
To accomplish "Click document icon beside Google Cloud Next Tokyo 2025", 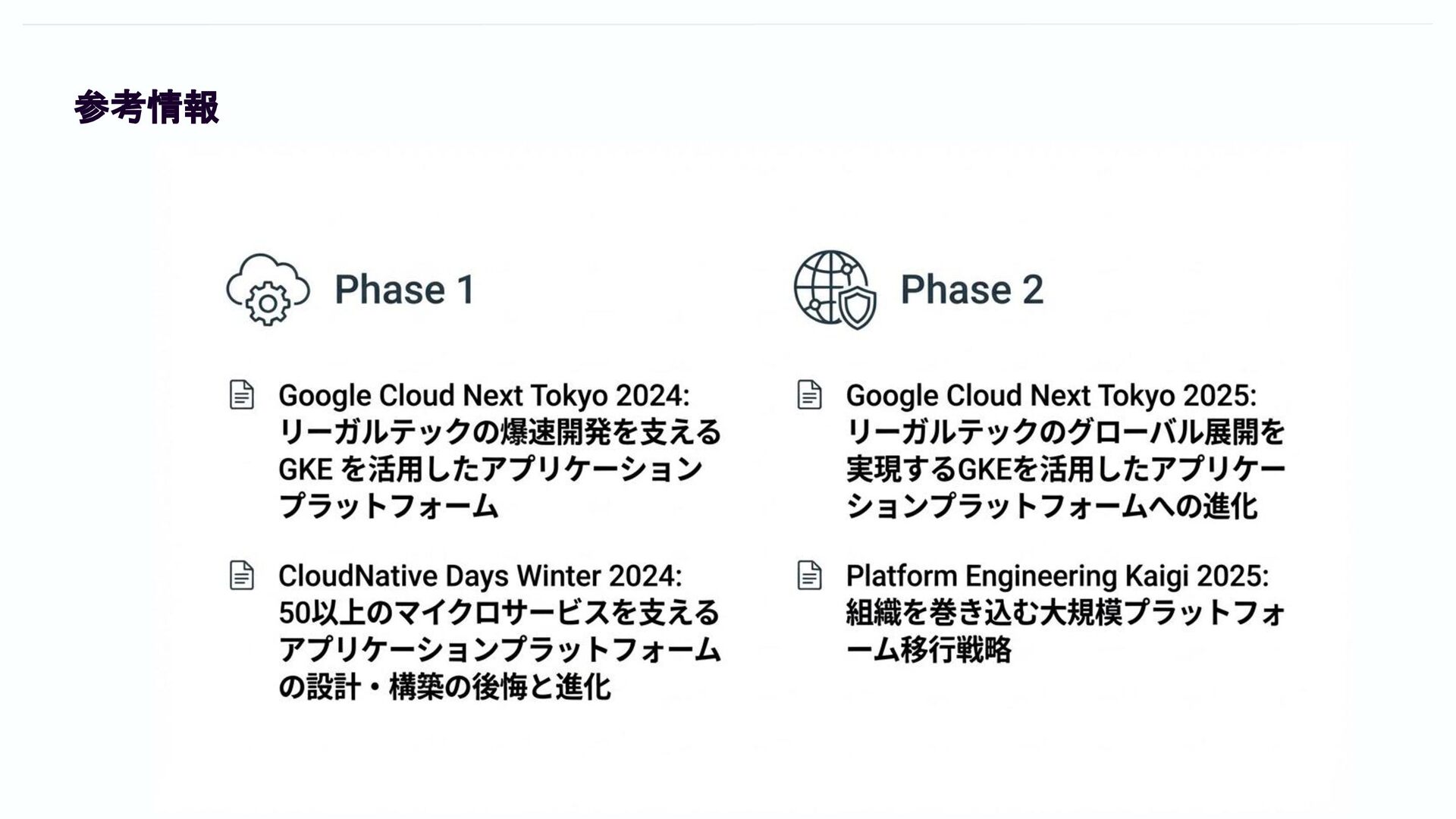I will click(809, 395).
